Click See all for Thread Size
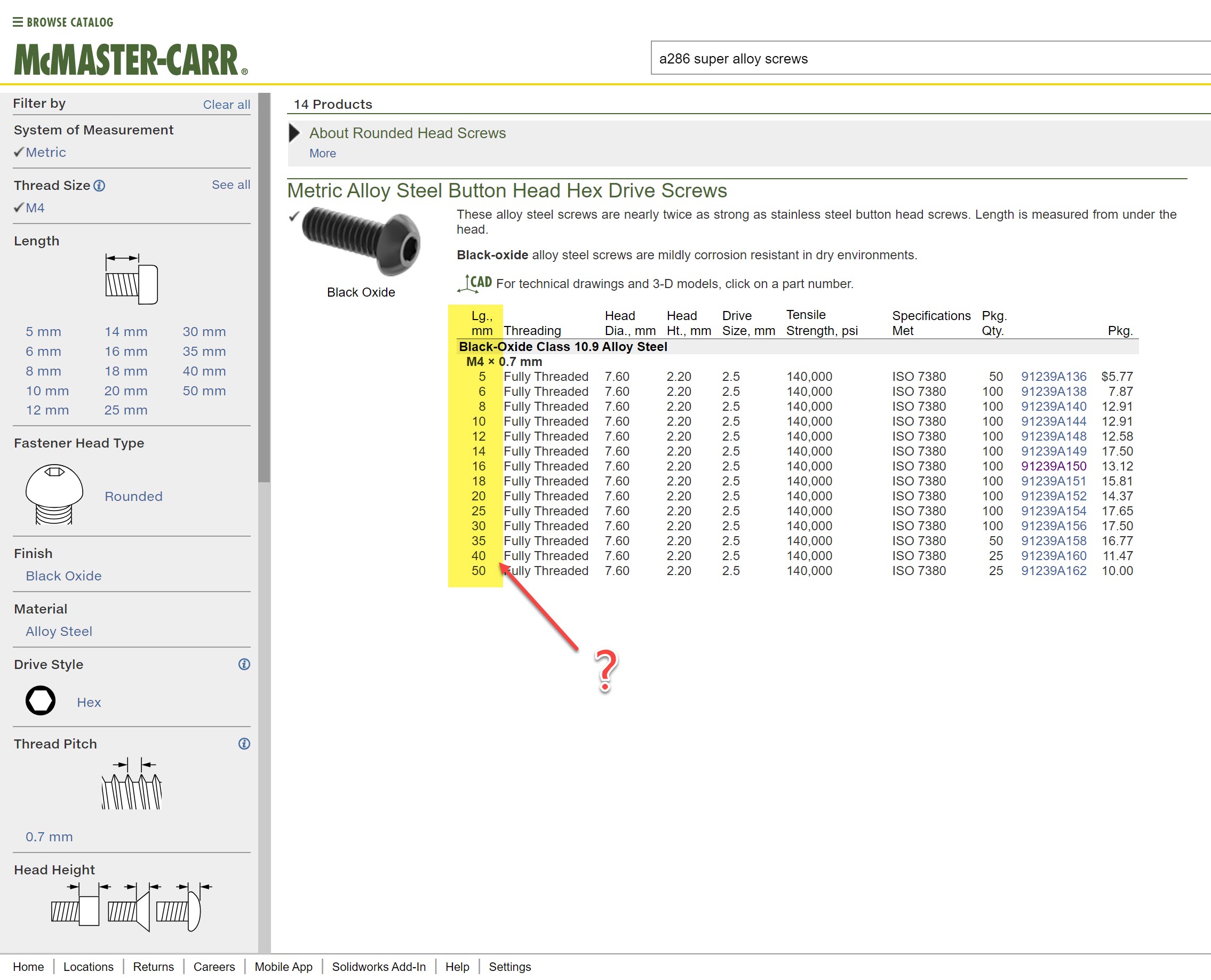This screenshot has height=980, width=1211. pyautogui.click(x=231, y=185)
